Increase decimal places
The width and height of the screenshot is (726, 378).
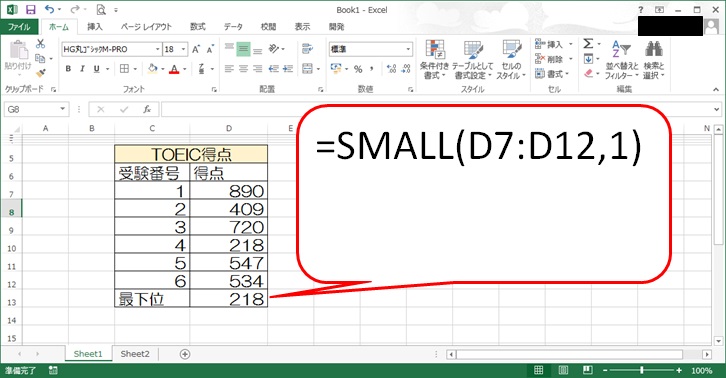pos(392,69)
